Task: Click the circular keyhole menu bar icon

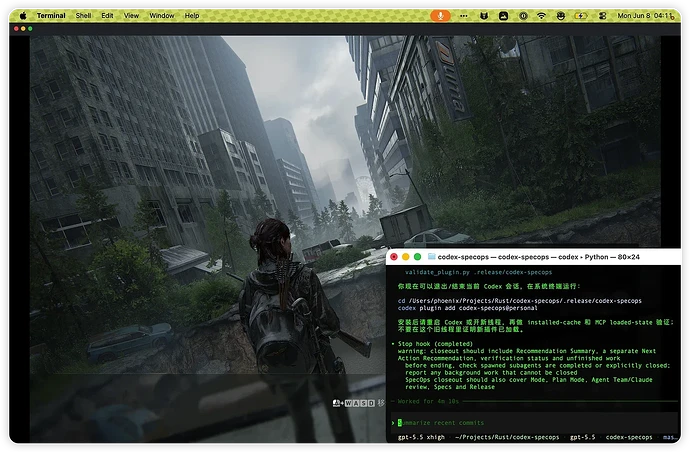Action: pyautogui.click(x=523, y=15)
